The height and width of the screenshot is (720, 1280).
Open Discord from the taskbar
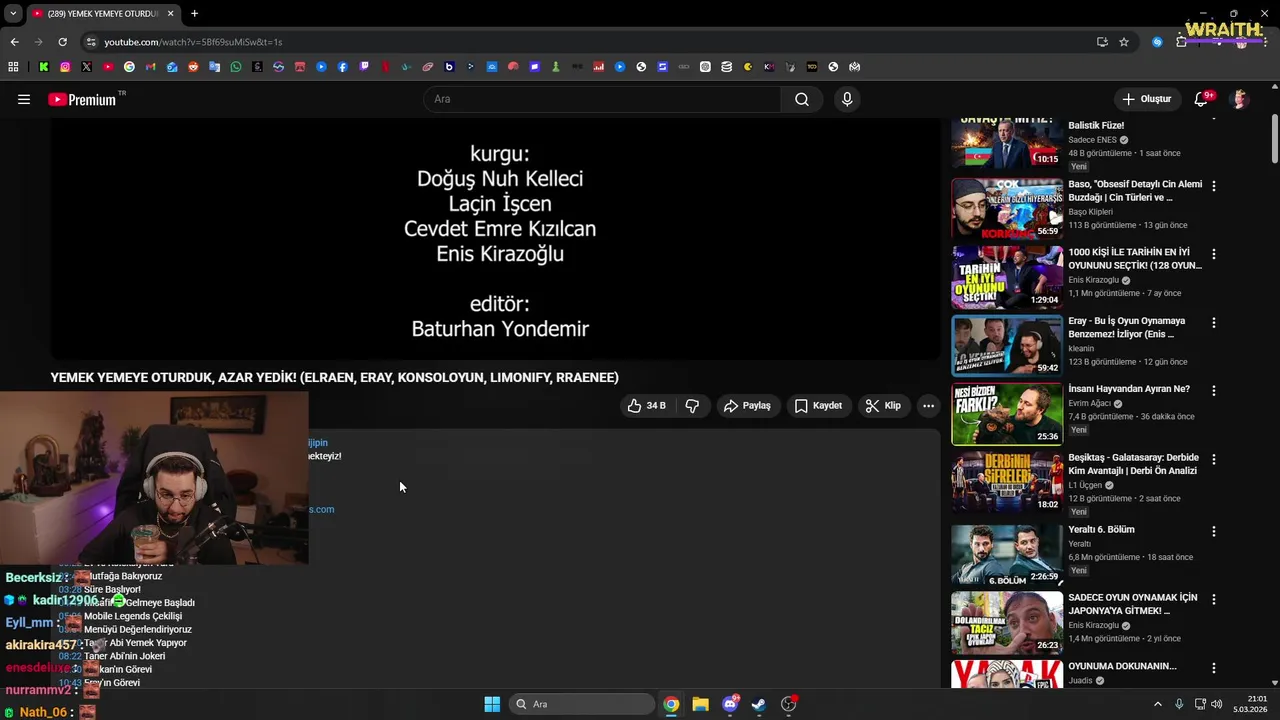click(x=730, y=704)
